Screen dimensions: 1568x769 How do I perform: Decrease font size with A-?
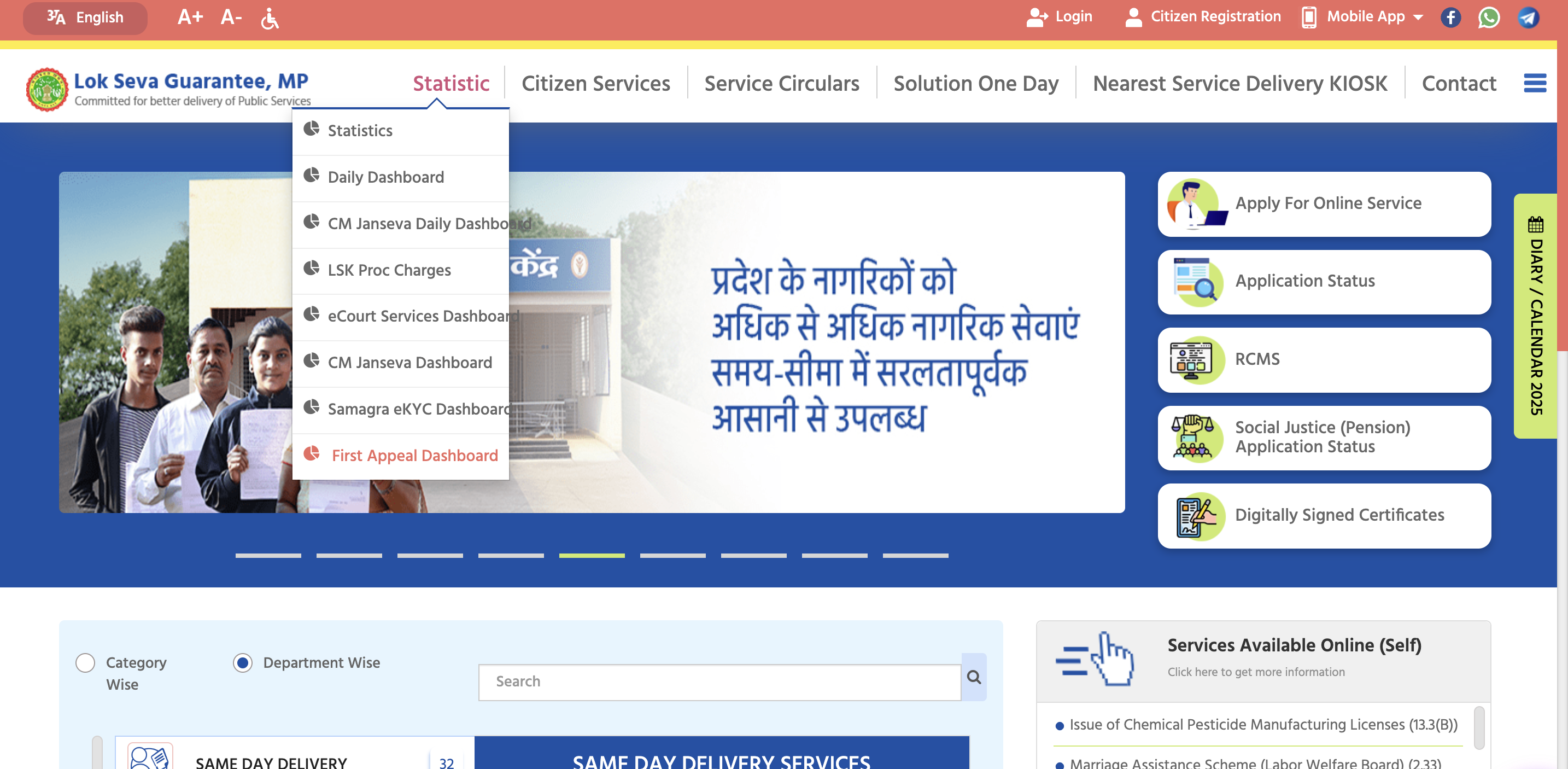(x=231, y=17)
